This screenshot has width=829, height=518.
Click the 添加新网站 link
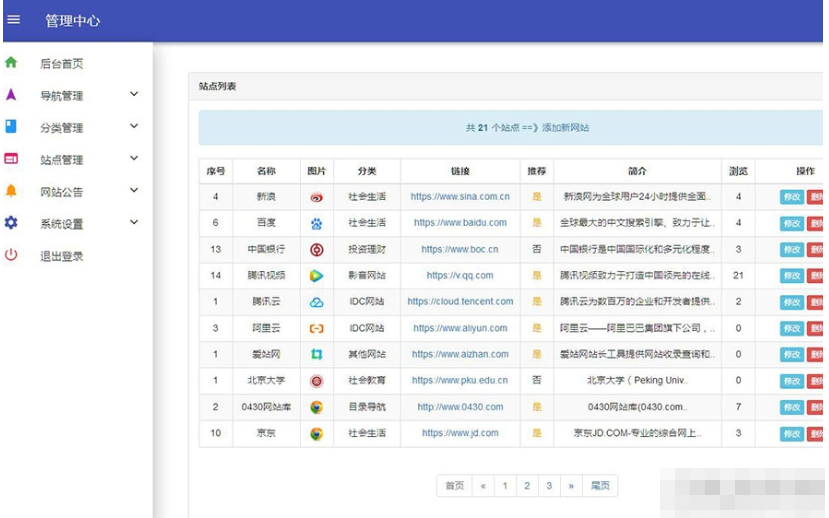[565, 127]
